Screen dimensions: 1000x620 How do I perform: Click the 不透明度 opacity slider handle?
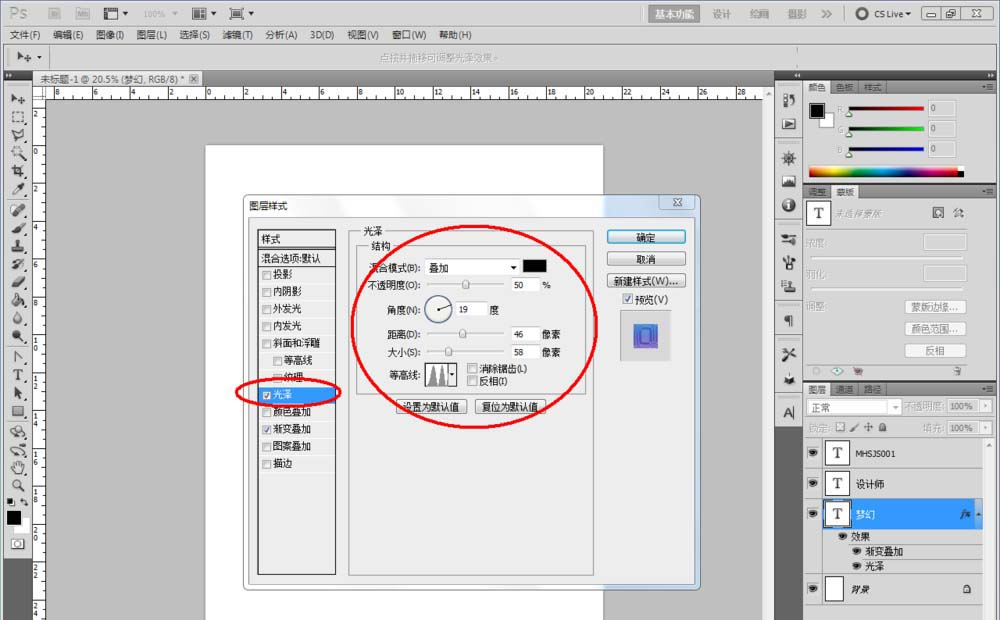pyautogui.click(x=466, y=284)
